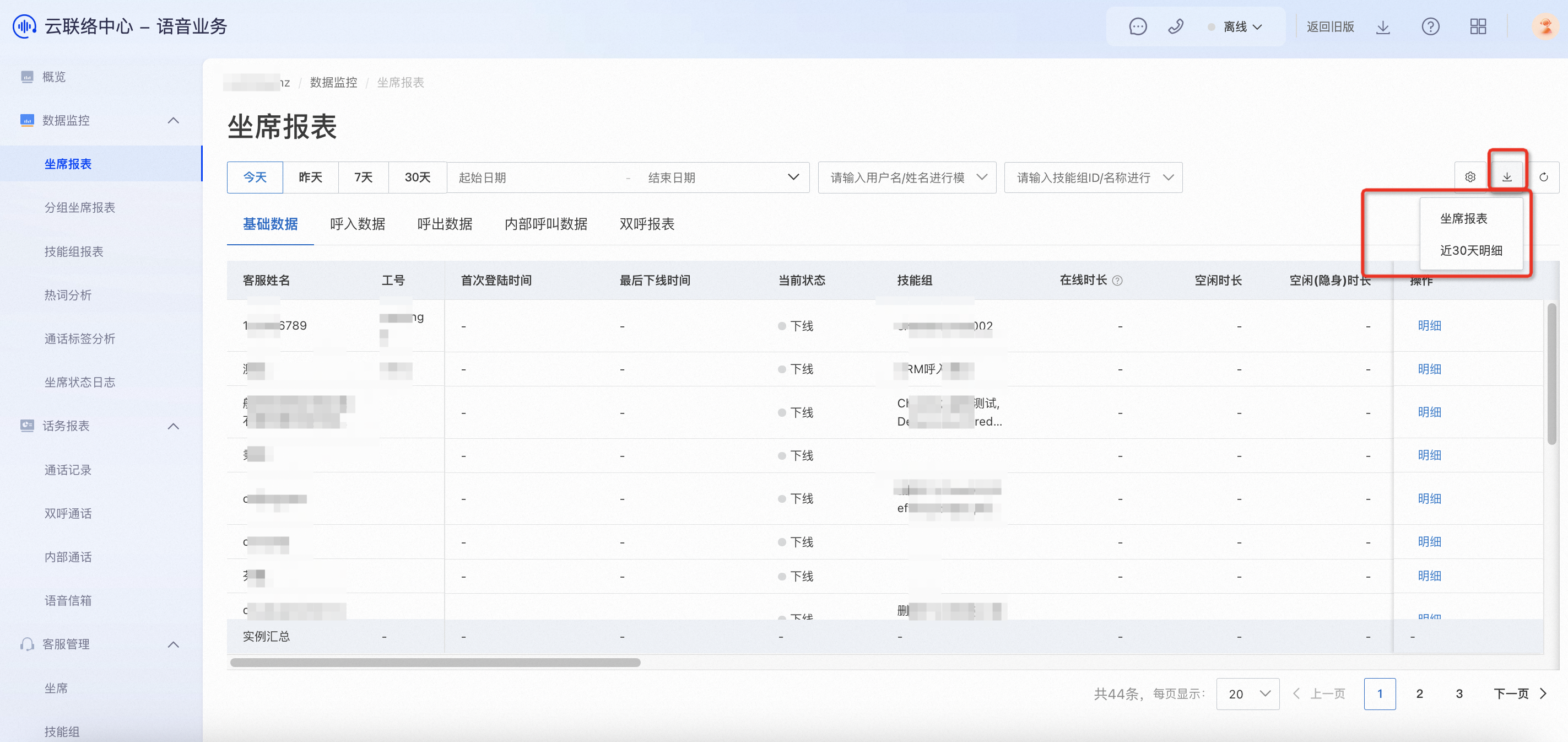Click 下一页 next page button
The image size is (1568, 742).
click(1520, 694)
